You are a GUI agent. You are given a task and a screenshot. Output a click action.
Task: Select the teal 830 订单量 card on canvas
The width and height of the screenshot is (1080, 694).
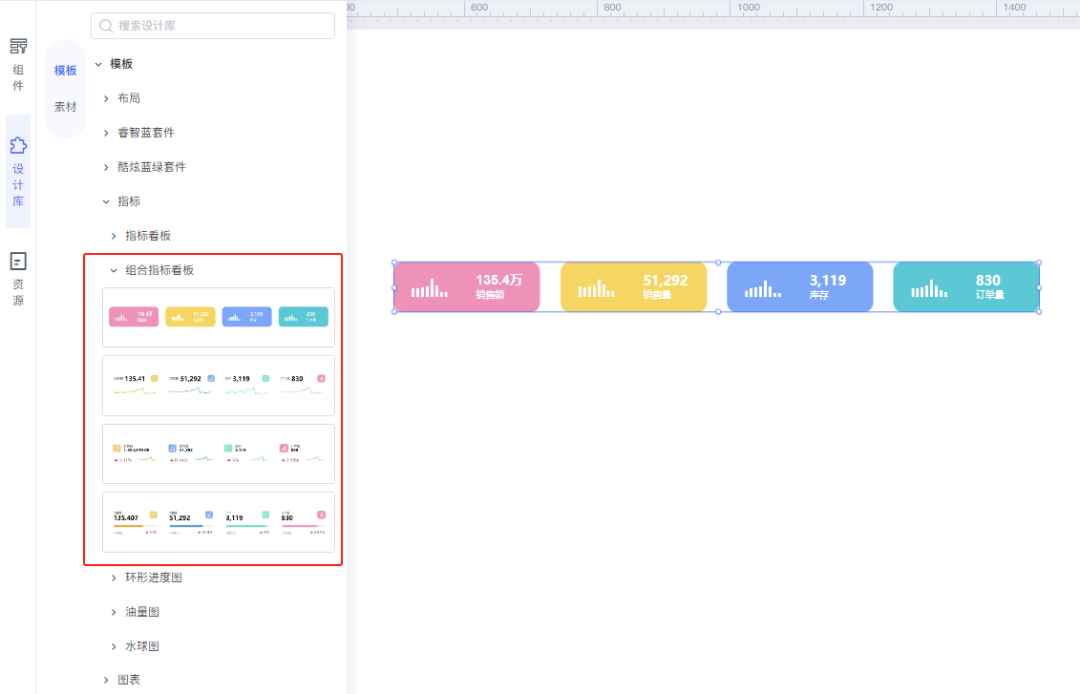point(966,287)
